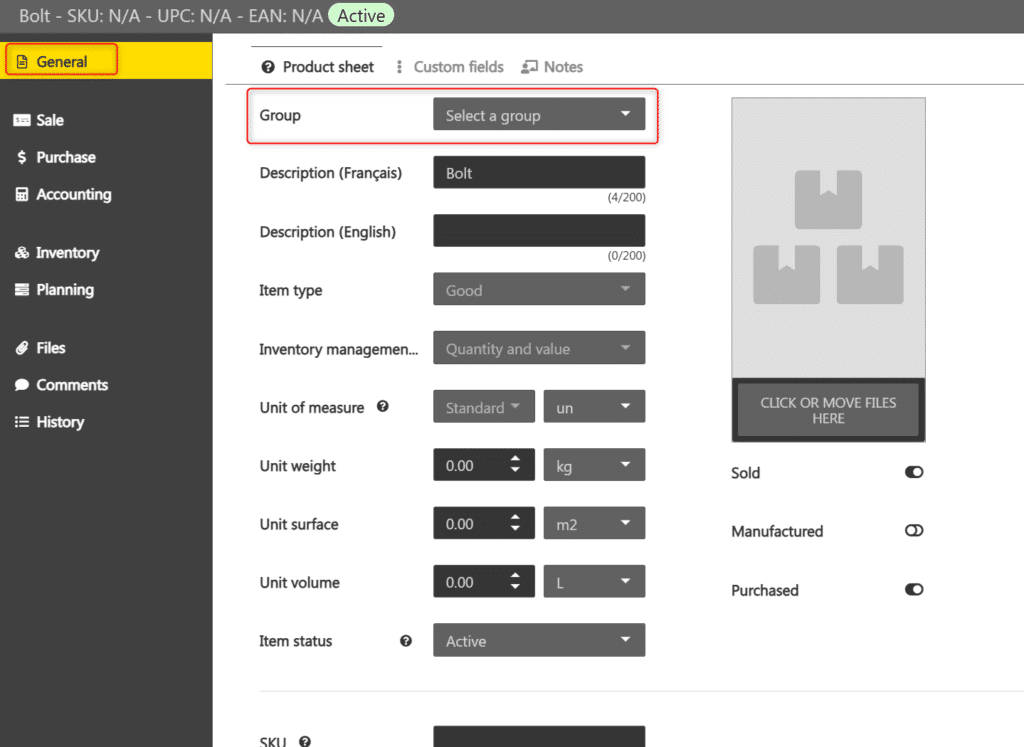Image resolution: width=1024 pixels, height=747 pixels.
Task: Open the Notes tab
Action: [552, 67]
